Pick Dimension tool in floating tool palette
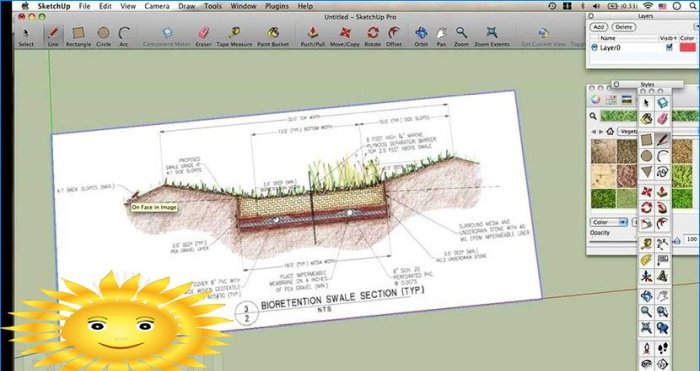 662,244
